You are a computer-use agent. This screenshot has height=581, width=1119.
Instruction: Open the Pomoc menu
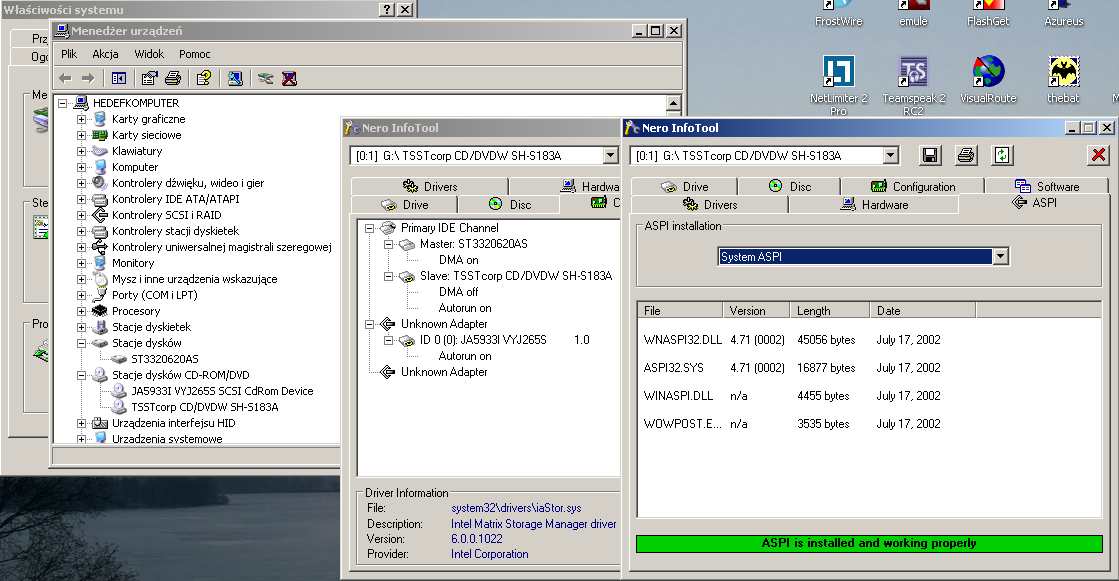coord(195,54)
